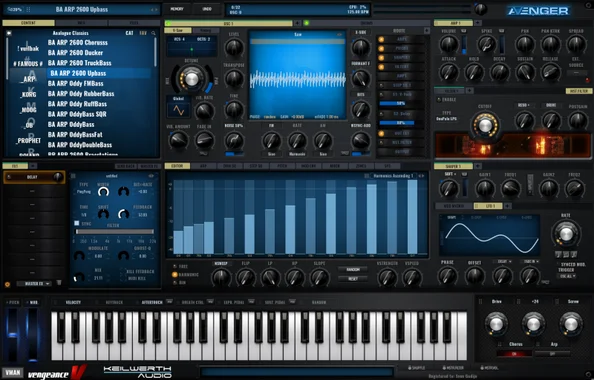
Task: Click the orange gear icon below the FX slots
Action: [x=7, y=284]
